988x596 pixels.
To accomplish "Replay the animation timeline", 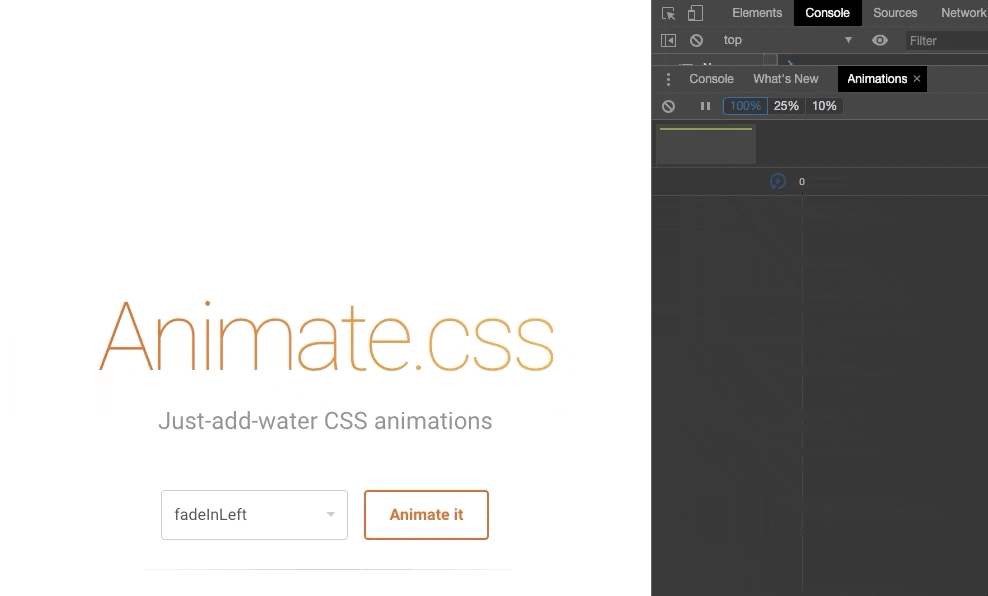I will tap(778, 181).
